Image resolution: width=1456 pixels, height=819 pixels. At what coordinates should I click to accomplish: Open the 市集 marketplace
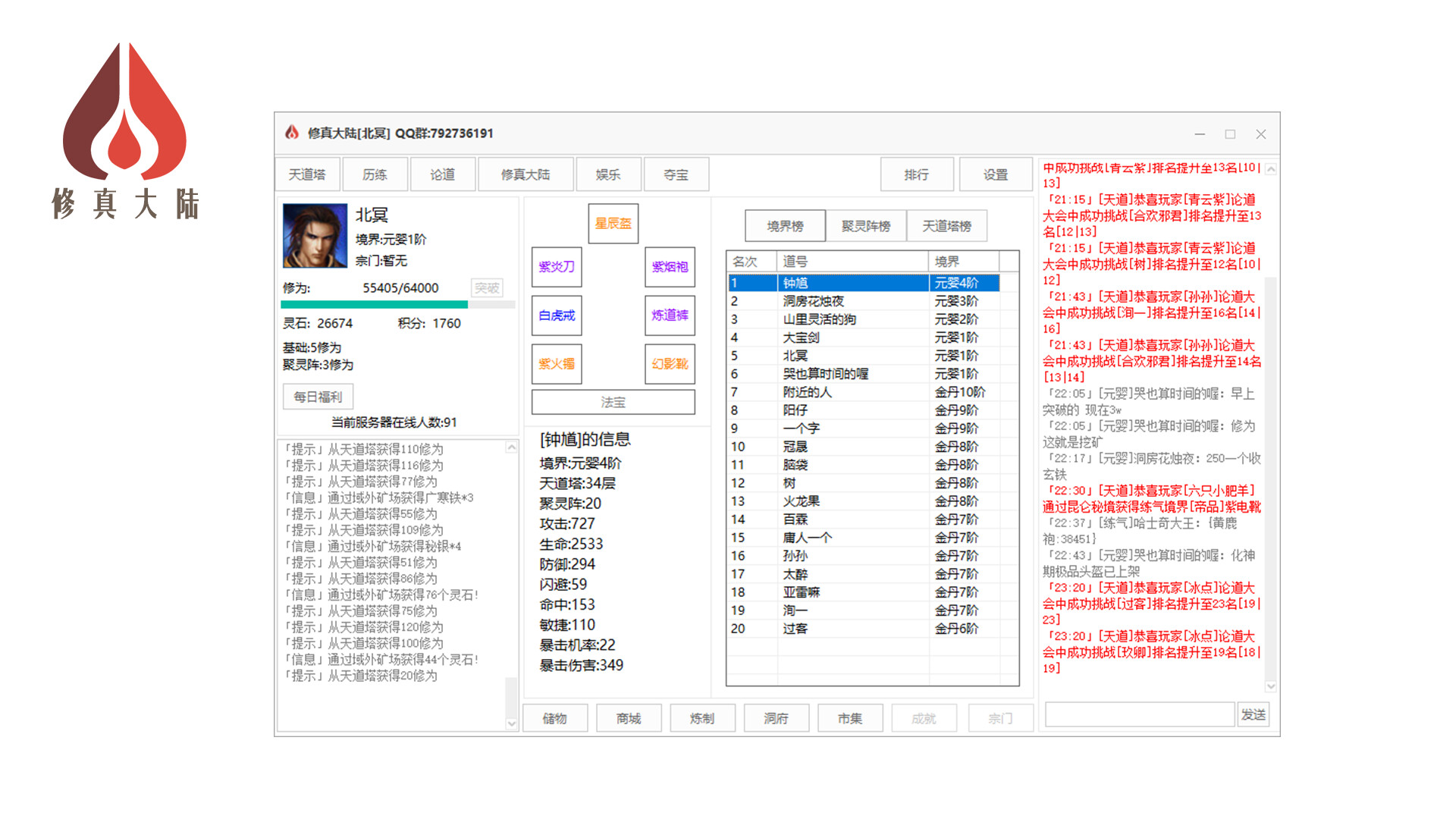click(x=850, y=717)
